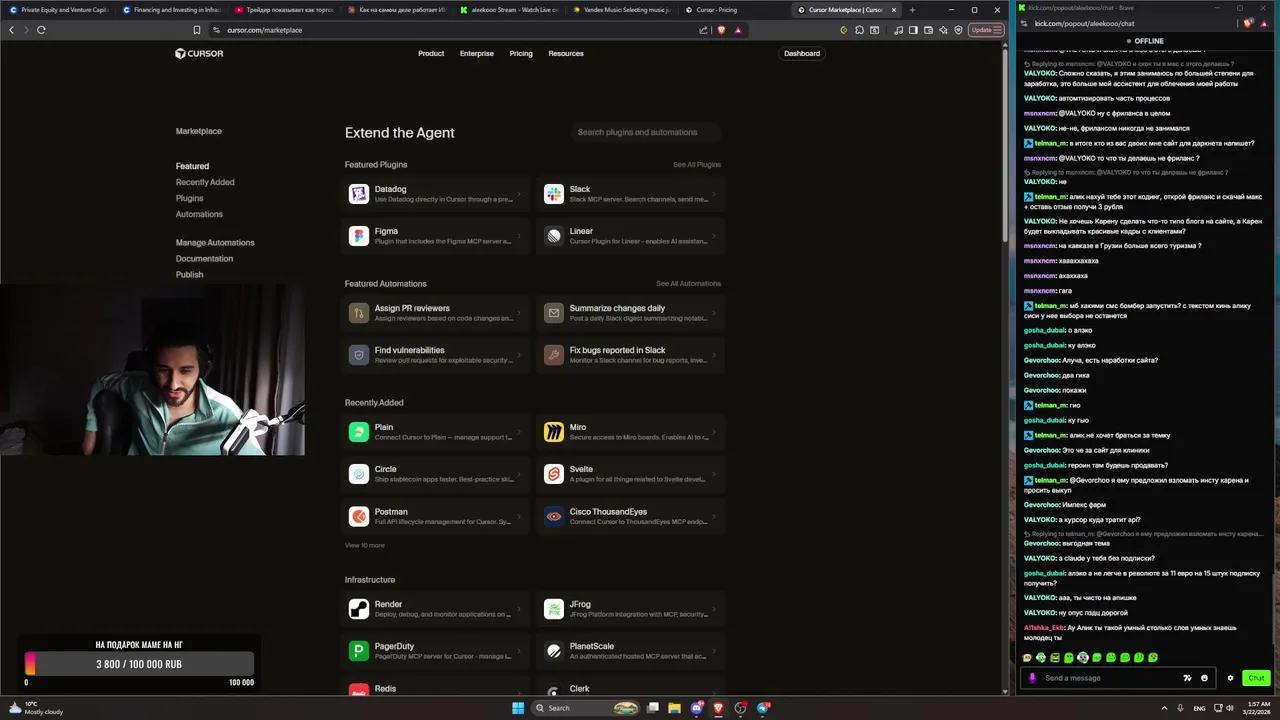1280x720 pixels.
Task: Reload the page with the refresh icon
Action: pos(41,30)
